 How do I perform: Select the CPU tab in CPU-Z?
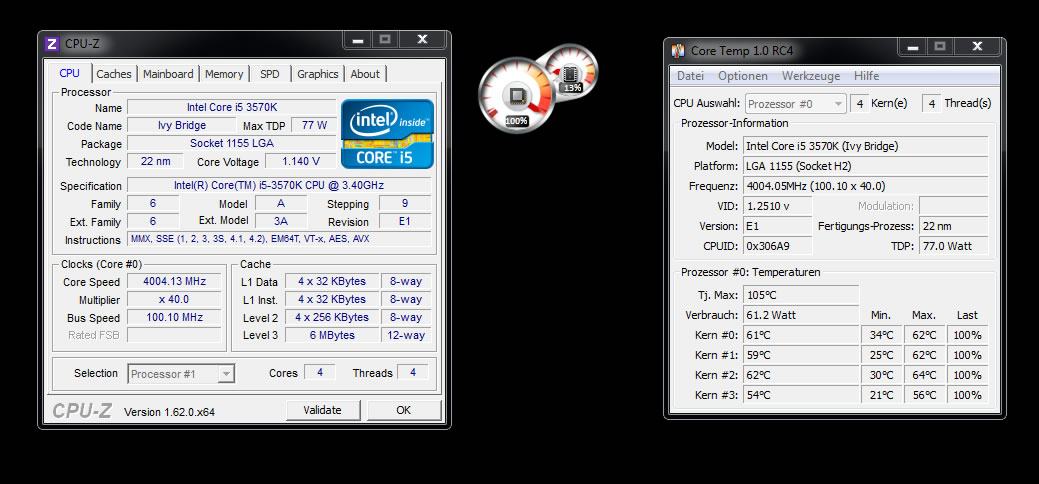tap(69, 73)
